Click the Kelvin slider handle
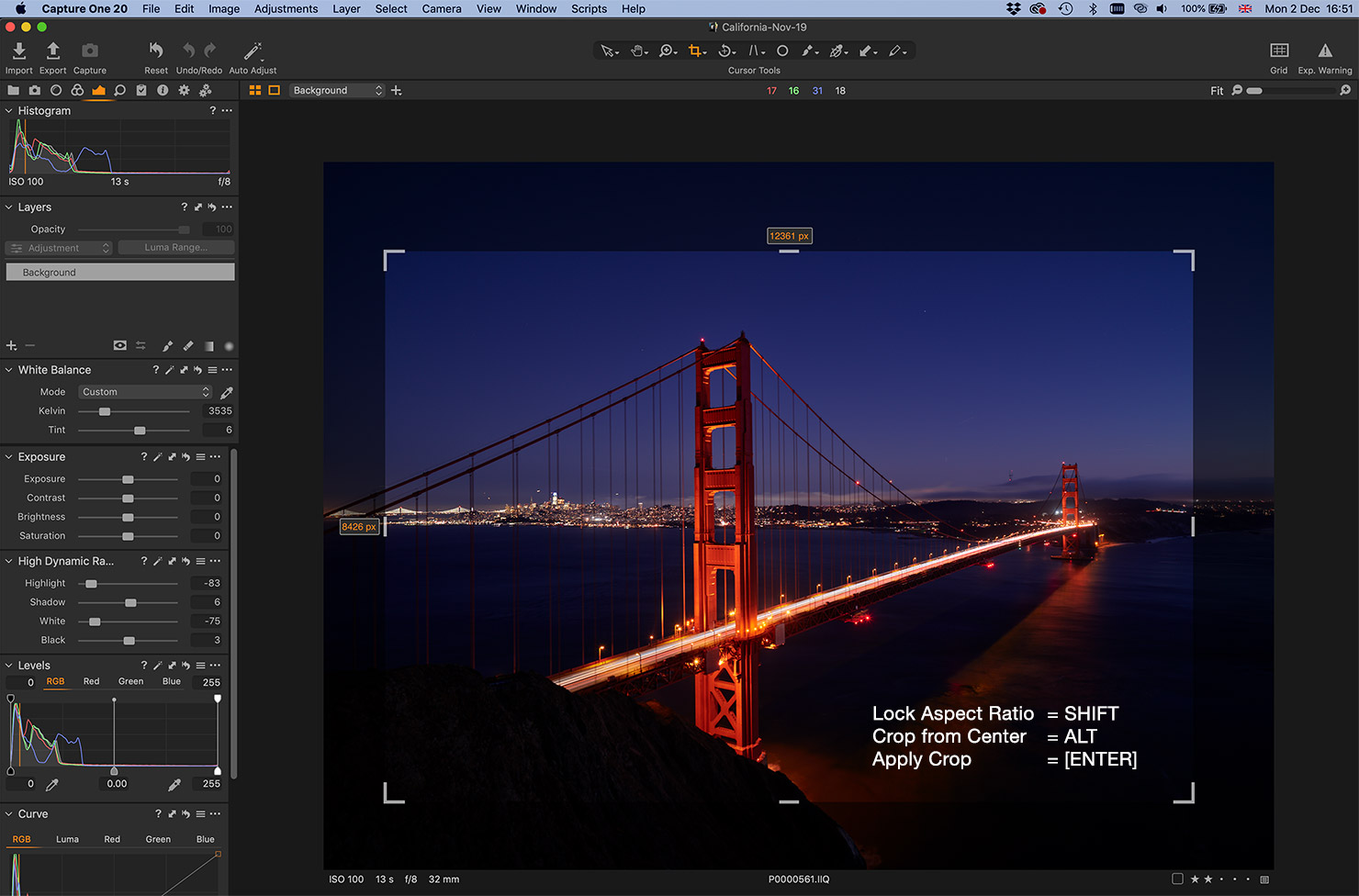Image resolution: width=1359 pixels, height=896 pixels. click(105, 411)
